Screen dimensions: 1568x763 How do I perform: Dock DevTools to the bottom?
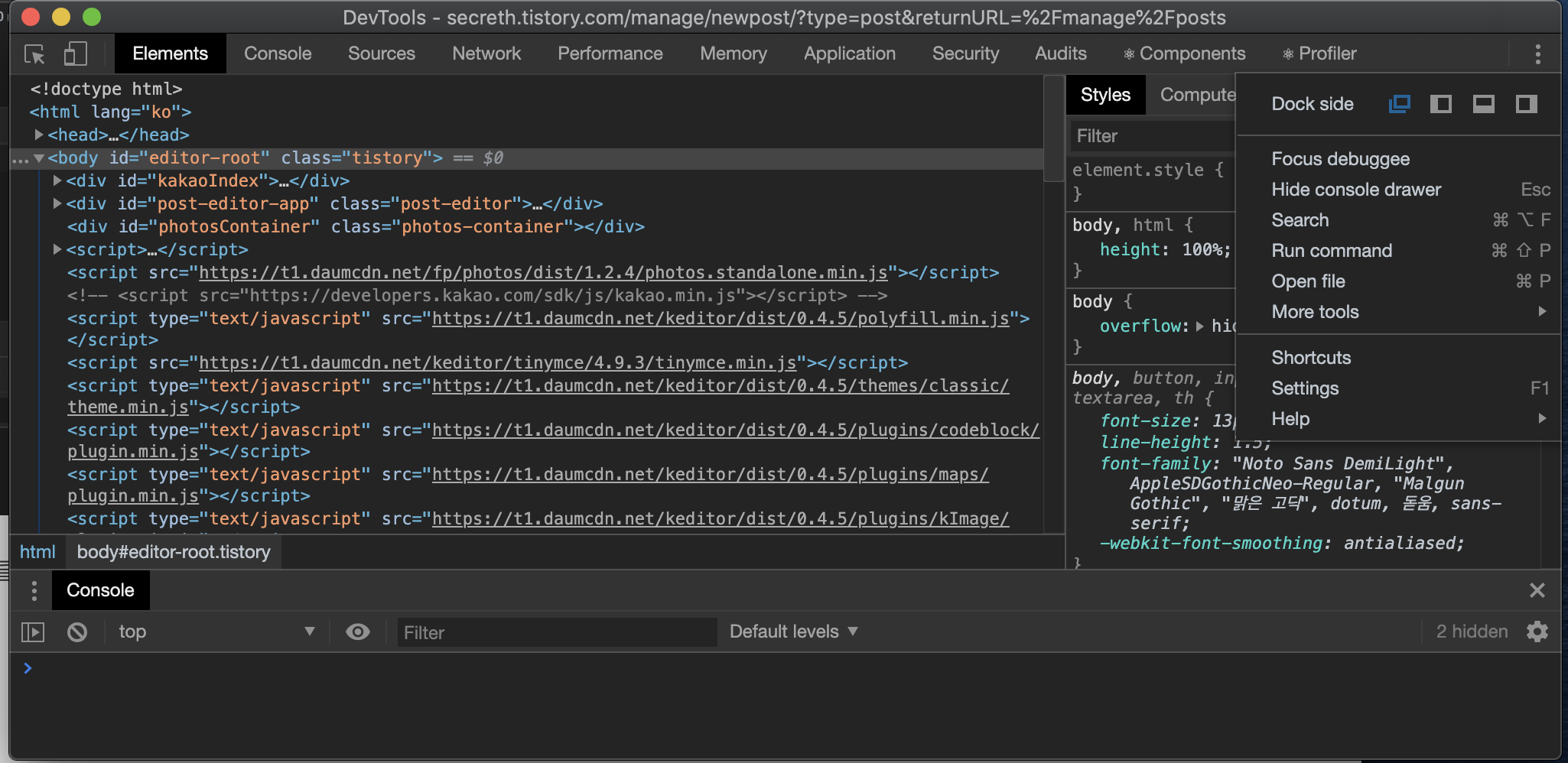coord(1484,104)
